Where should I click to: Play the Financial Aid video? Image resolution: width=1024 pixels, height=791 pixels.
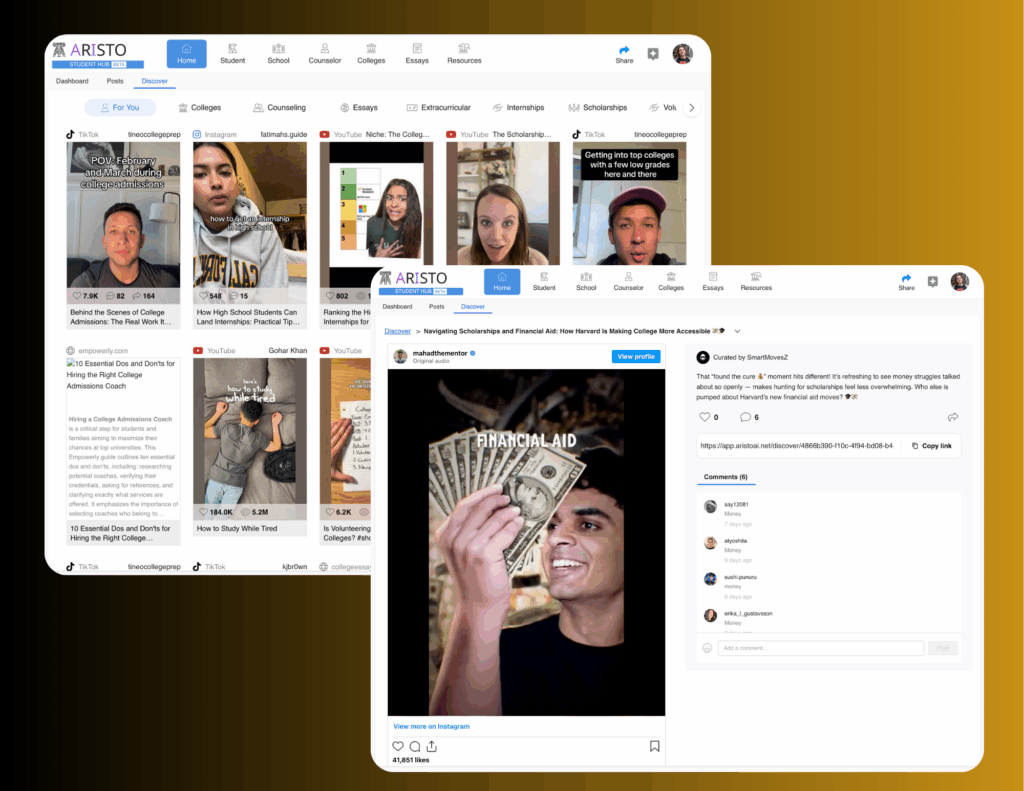point(526,543)
